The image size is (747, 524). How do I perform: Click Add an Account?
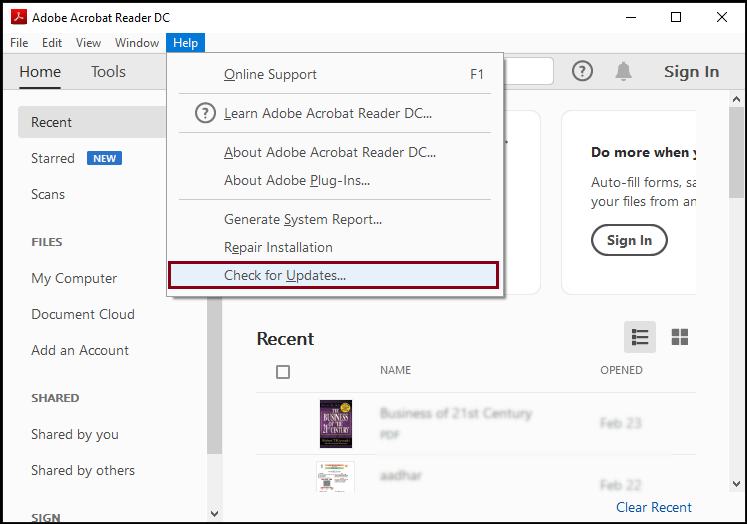(80, 351)
